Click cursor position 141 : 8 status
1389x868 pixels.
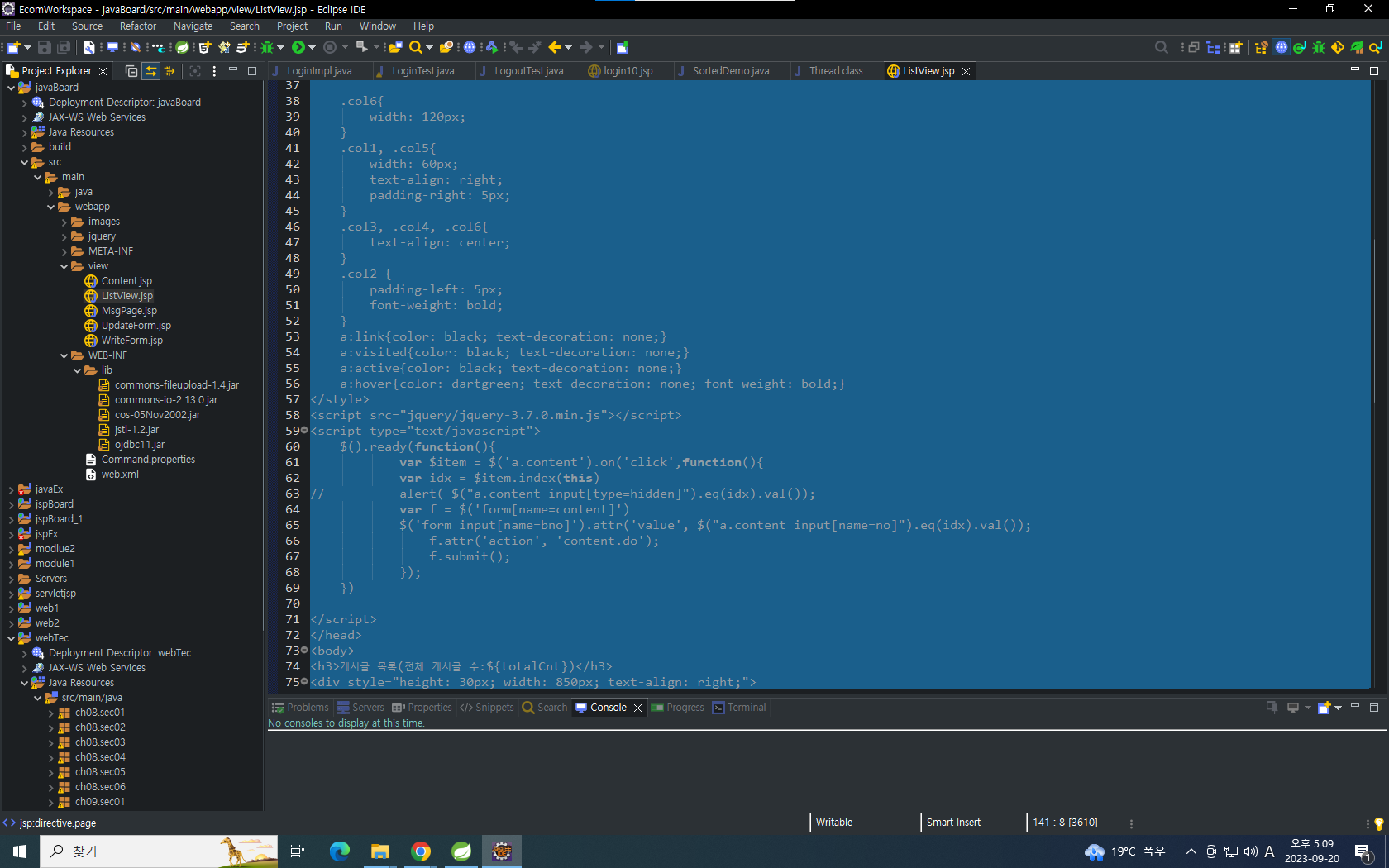point(1065,823)
